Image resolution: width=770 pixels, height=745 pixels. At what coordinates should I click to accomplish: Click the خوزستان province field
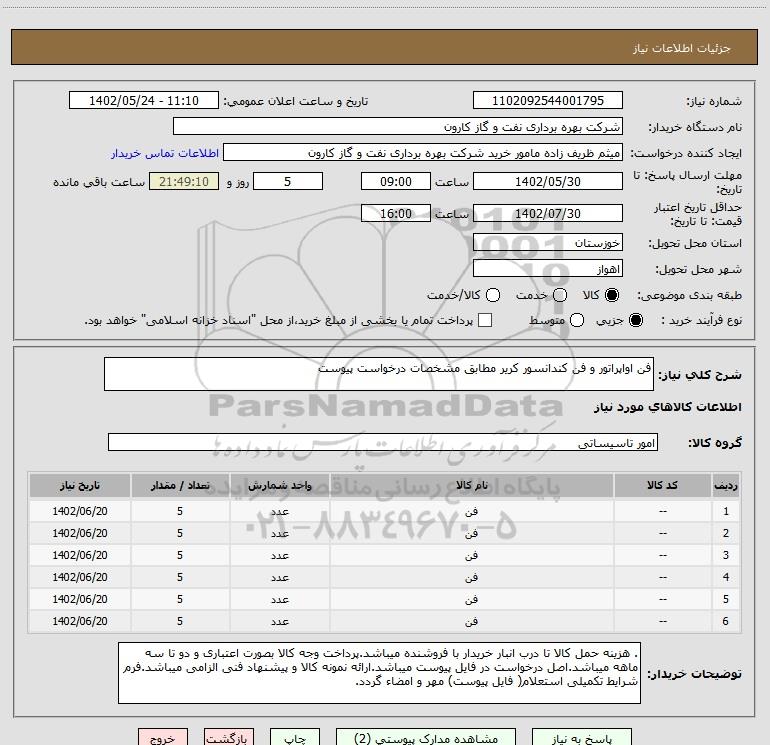click(548, 242)
